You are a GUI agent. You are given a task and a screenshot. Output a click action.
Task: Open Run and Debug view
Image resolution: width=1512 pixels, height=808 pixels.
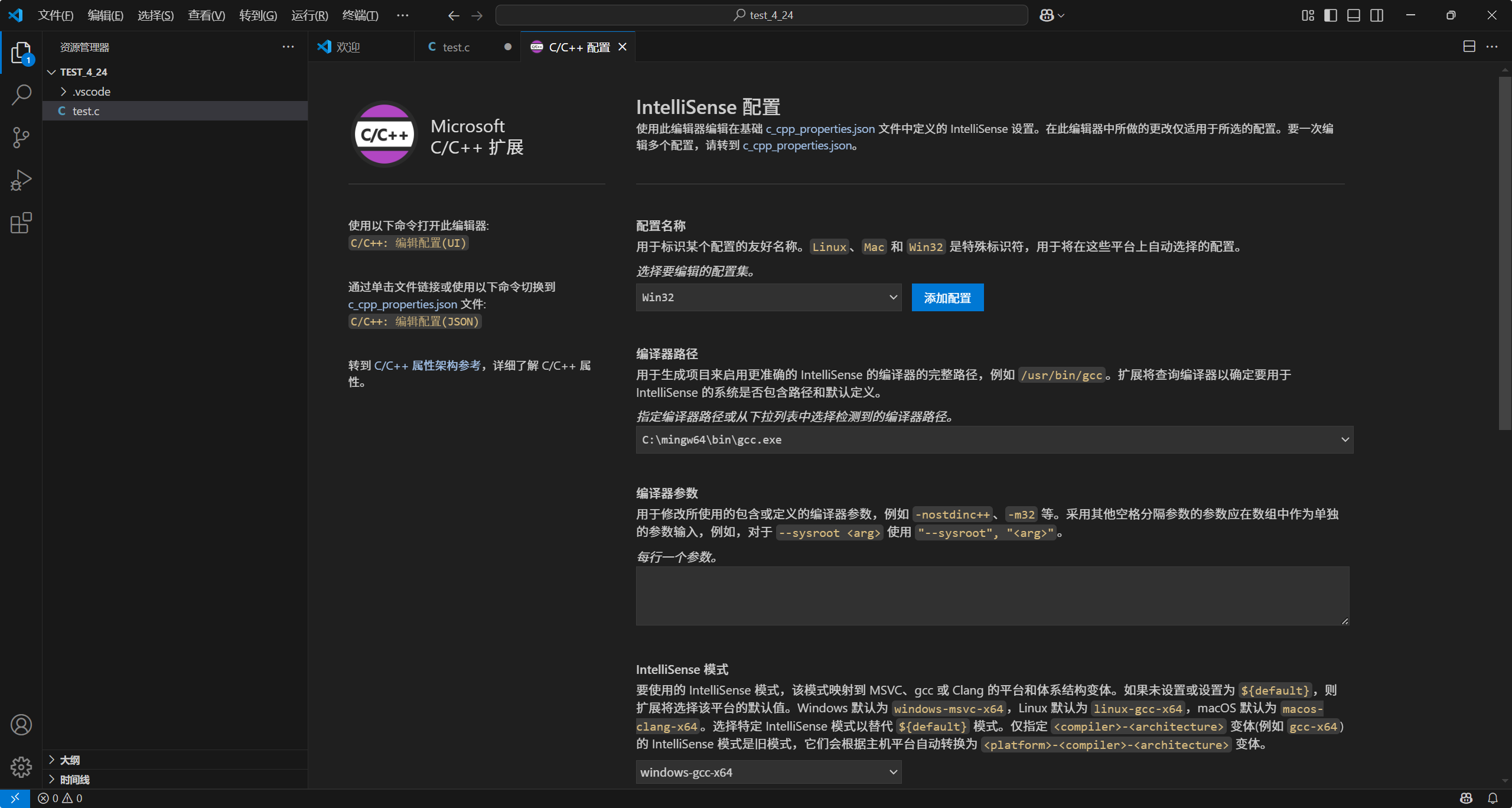(21, 180)
